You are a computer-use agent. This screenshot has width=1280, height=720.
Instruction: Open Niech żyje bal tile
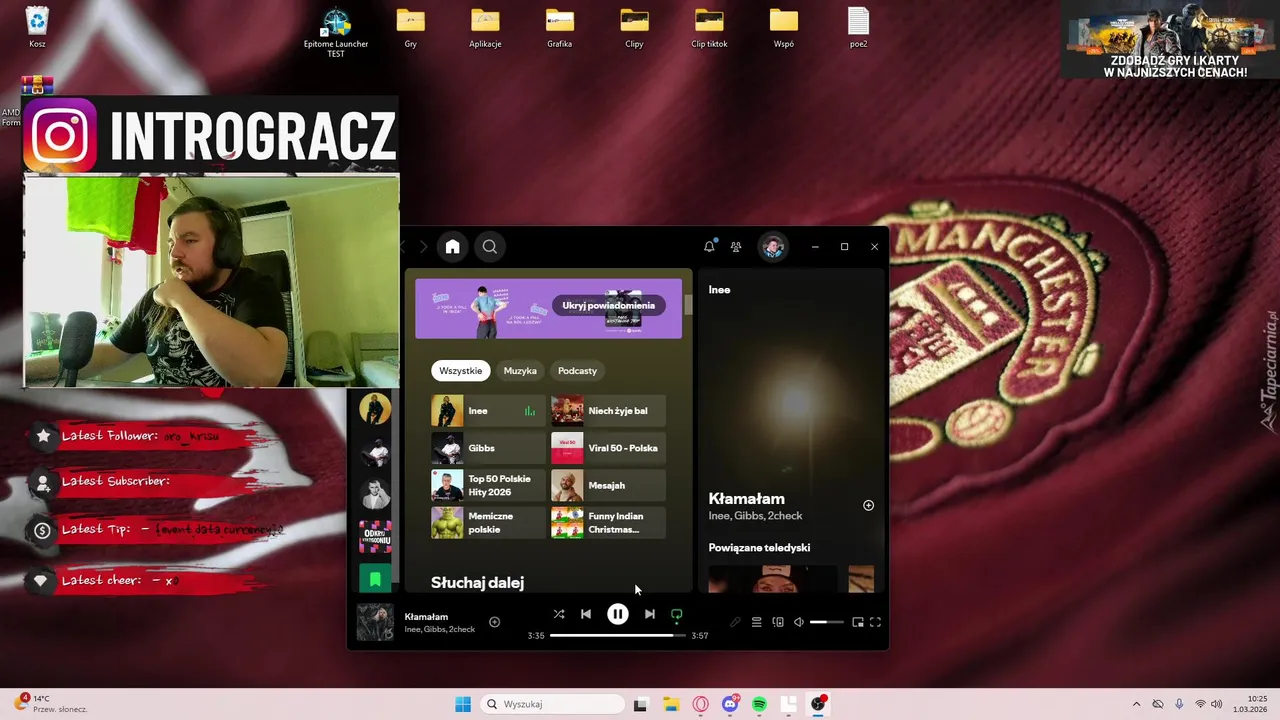[608, 411]
